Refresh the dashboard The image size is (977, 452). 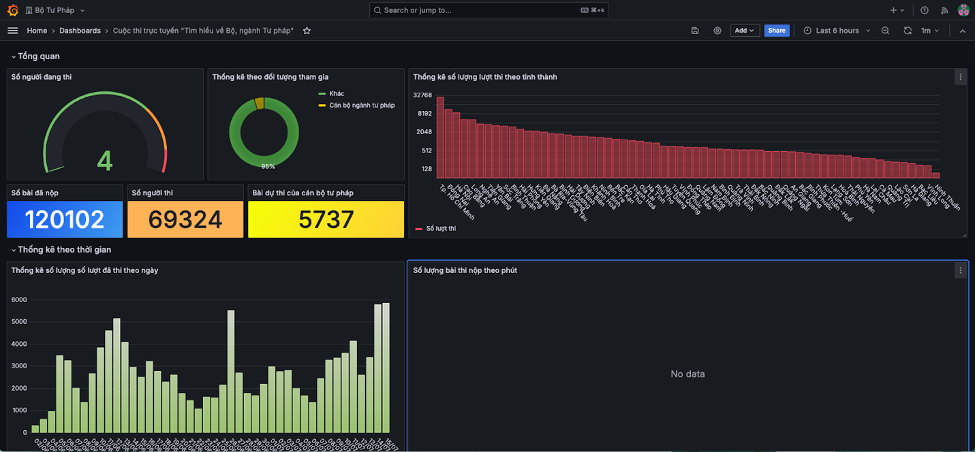coord(907,31)
